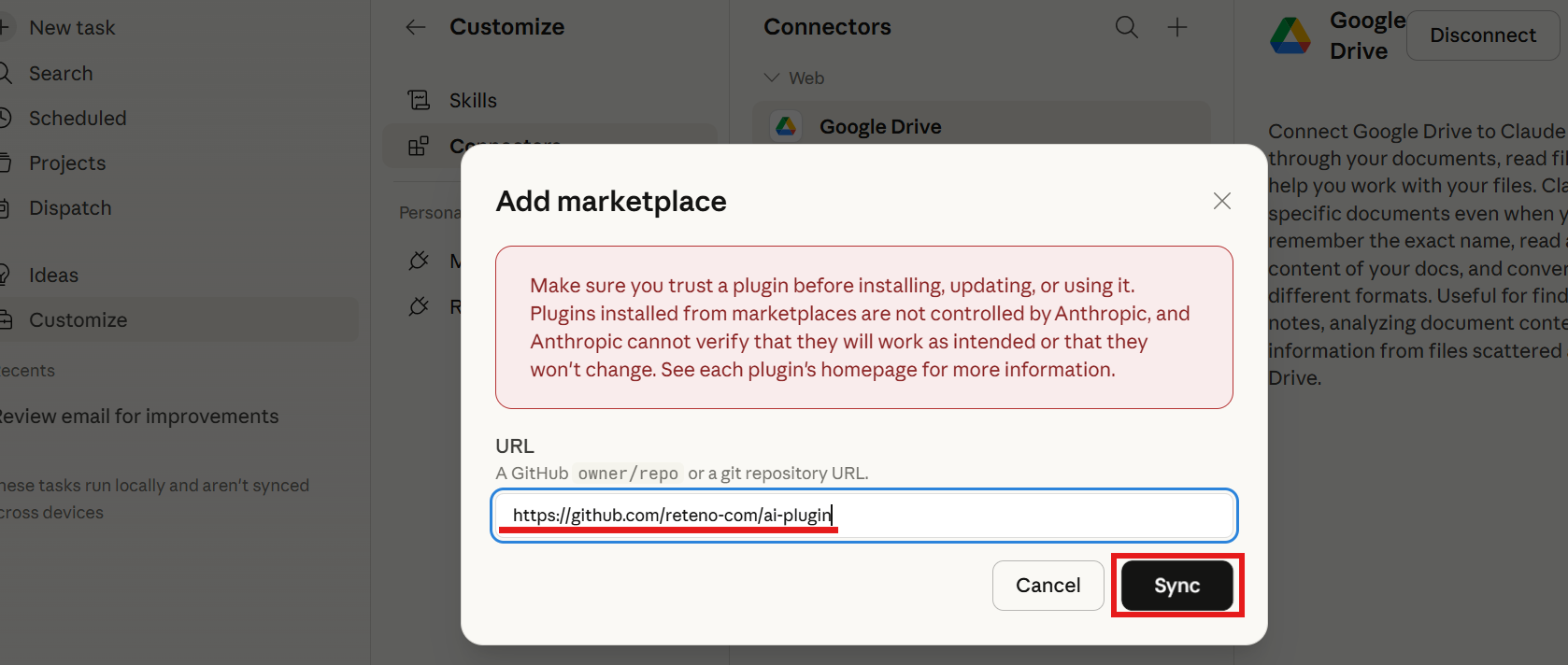Click the Google Drive icon in connectors list
The width and height of the screenshot is (1568, 665).
click(786, 126)
